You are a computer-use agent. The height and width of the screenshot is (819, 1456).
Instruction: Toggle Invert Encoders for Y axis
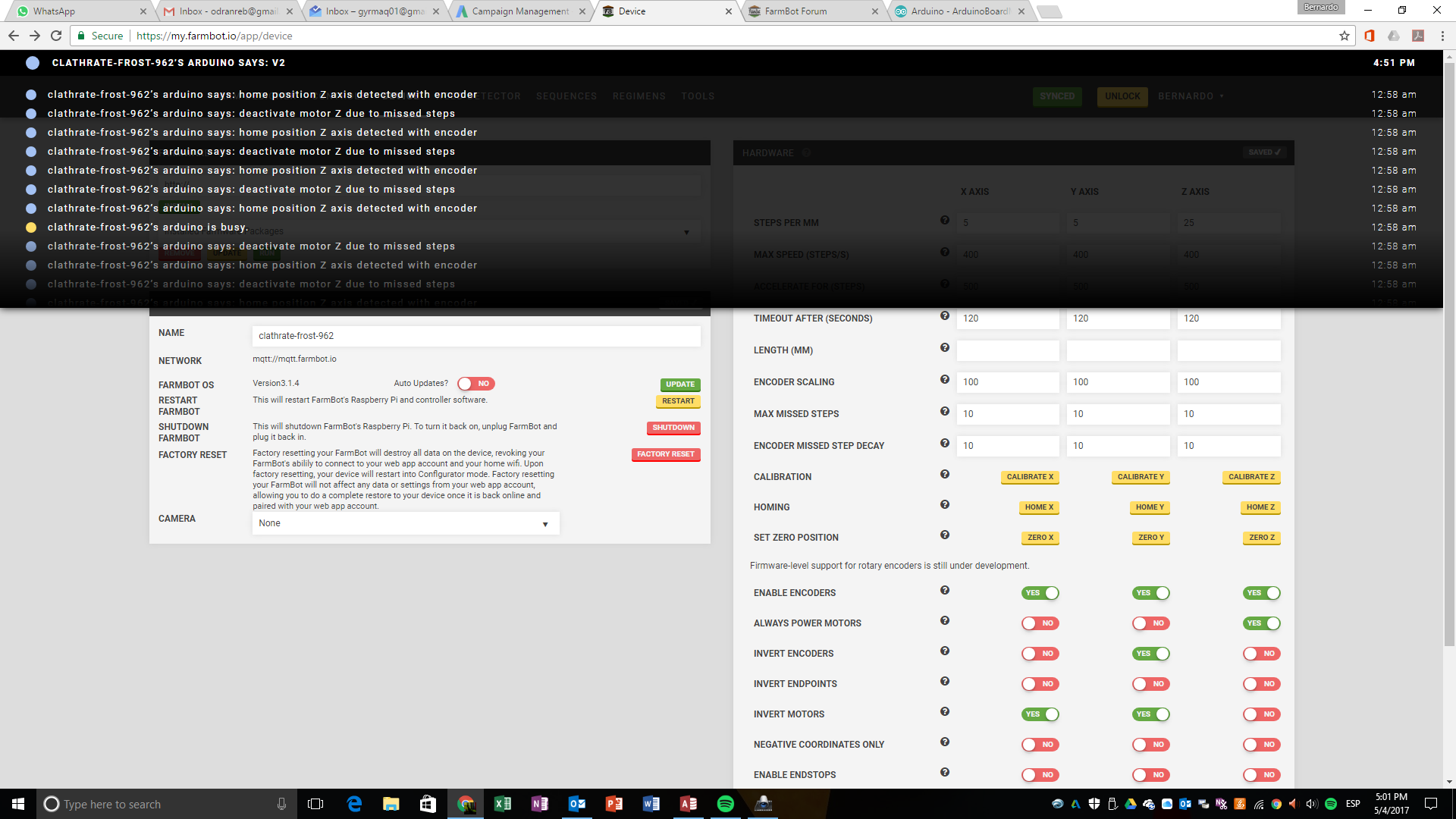click(x=1151, y=654)
